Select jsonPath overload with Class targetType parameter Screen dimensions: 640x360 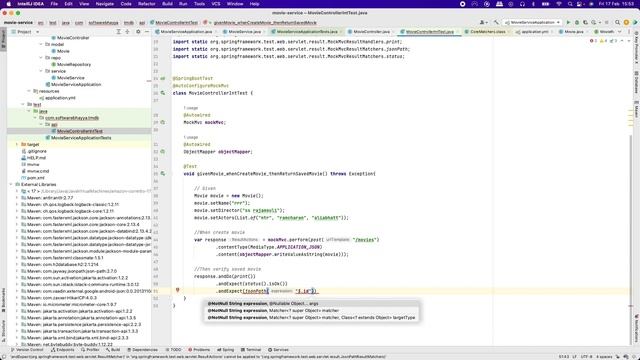point(311,318)
